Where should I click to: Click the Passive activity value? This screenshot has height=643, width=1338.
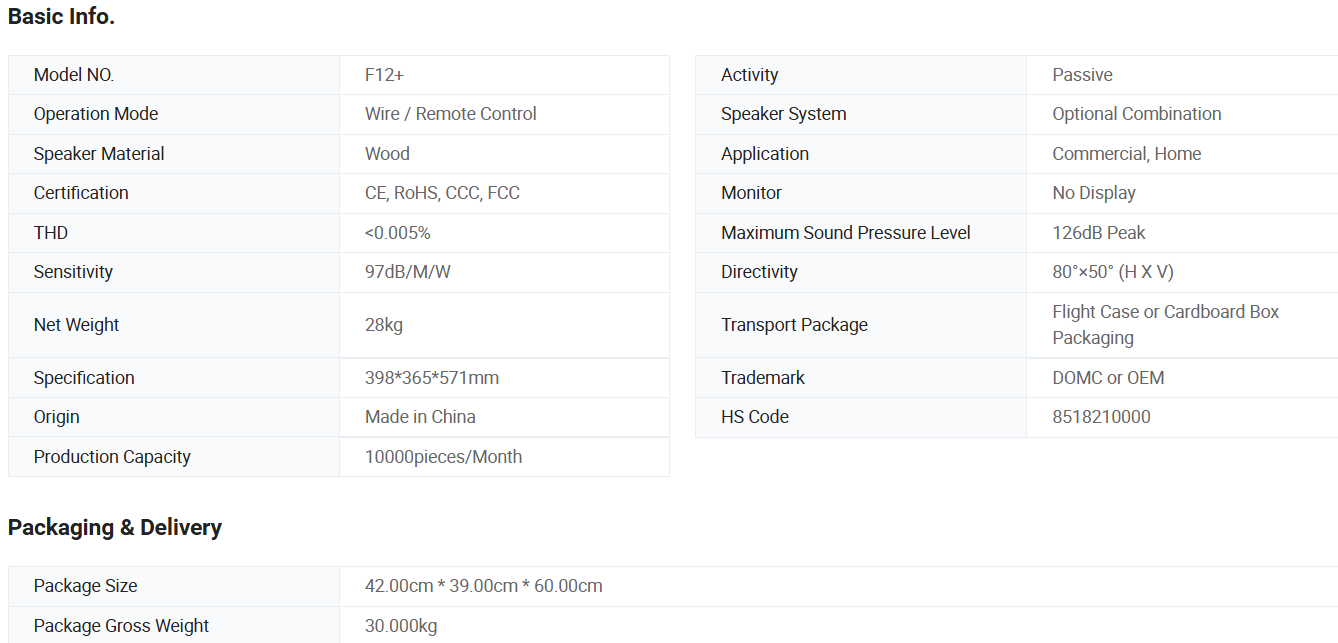coord(1082,75)
